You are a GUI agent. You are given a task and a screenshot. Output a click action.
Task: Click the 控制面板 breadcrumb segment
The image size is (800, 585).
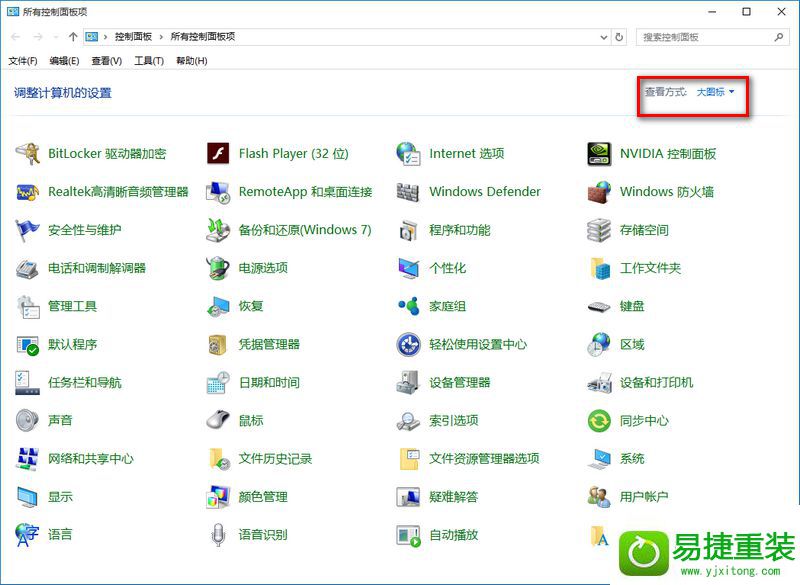(133, 37)
